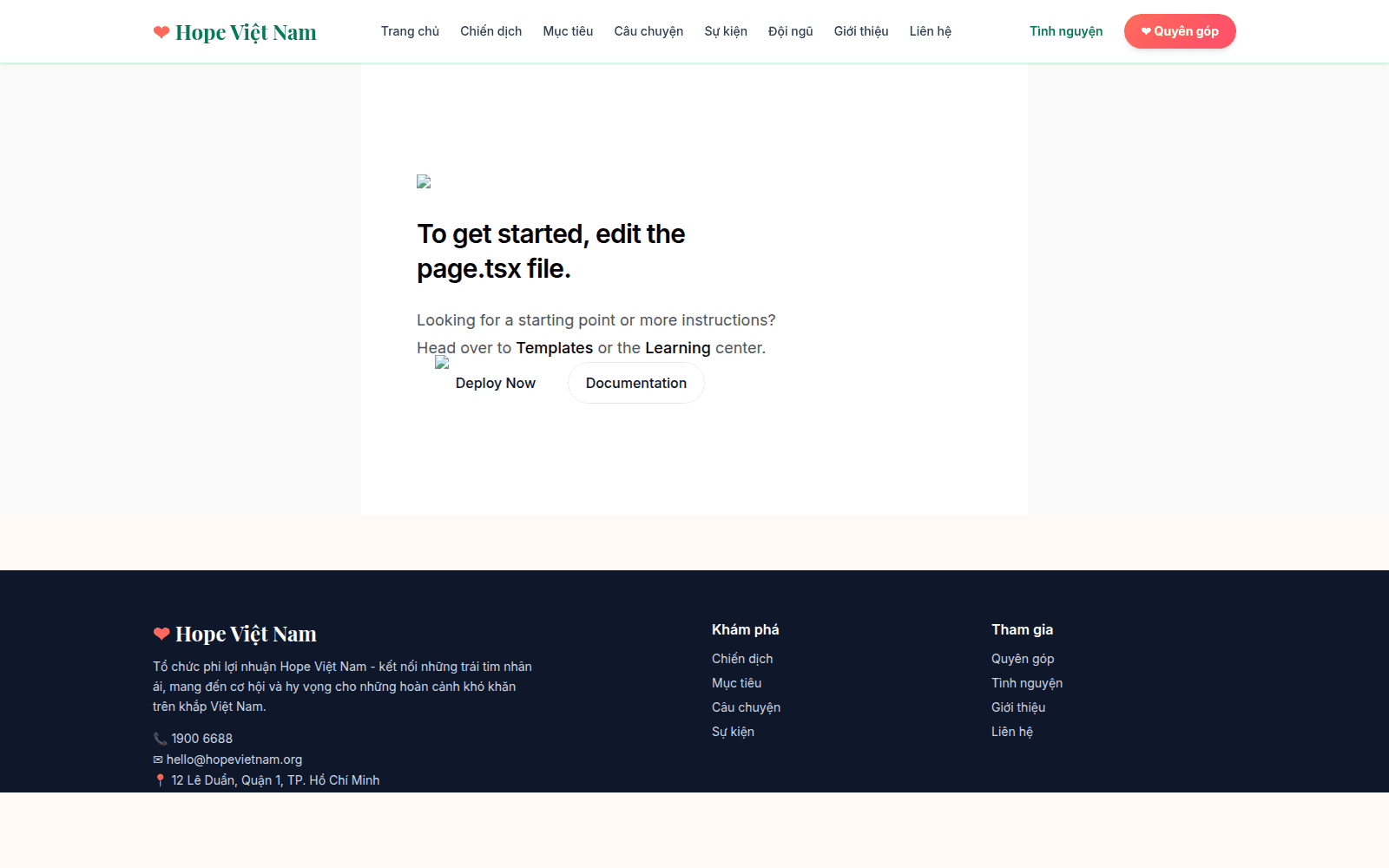1389x868 pixels.
Task: Open the Documentation button
Action: (x=635, y=383)
